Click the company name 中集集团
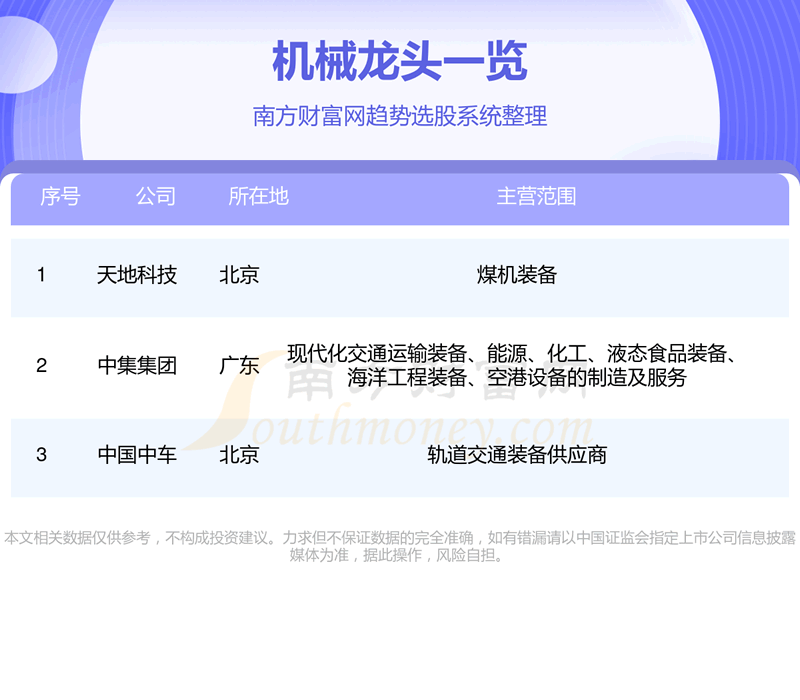The image size is (800, 700). pyautogui.click(x=137, y=365)
